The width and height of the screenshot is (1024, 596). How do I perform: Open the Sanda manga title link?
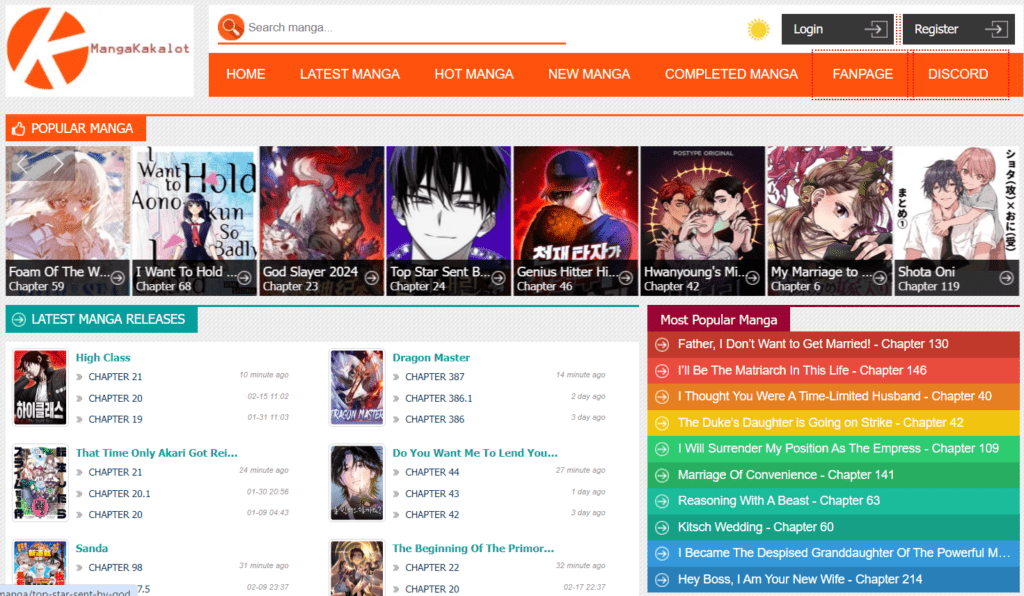91,548
